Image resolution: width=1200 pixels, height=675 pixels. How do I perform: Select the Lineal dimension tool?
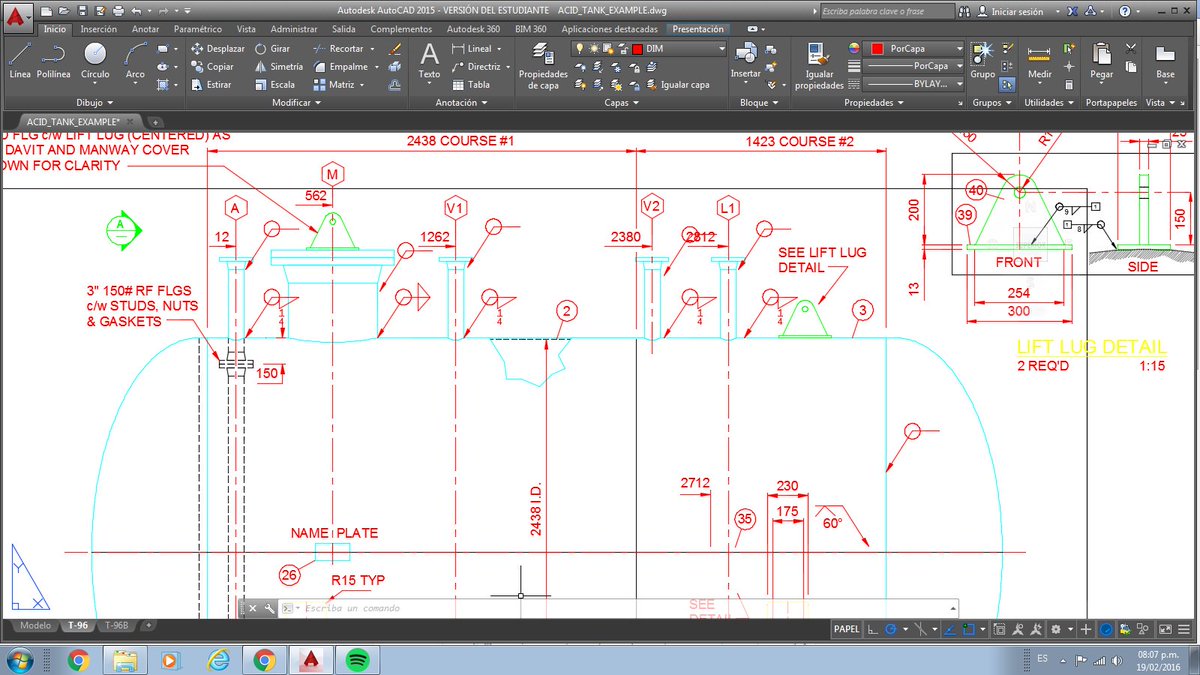[x=471, y=48]
